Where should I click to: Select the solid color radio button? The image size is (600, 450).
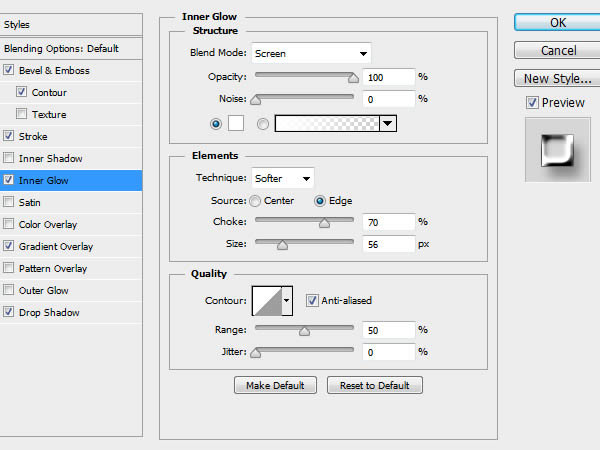pos(216,124)
